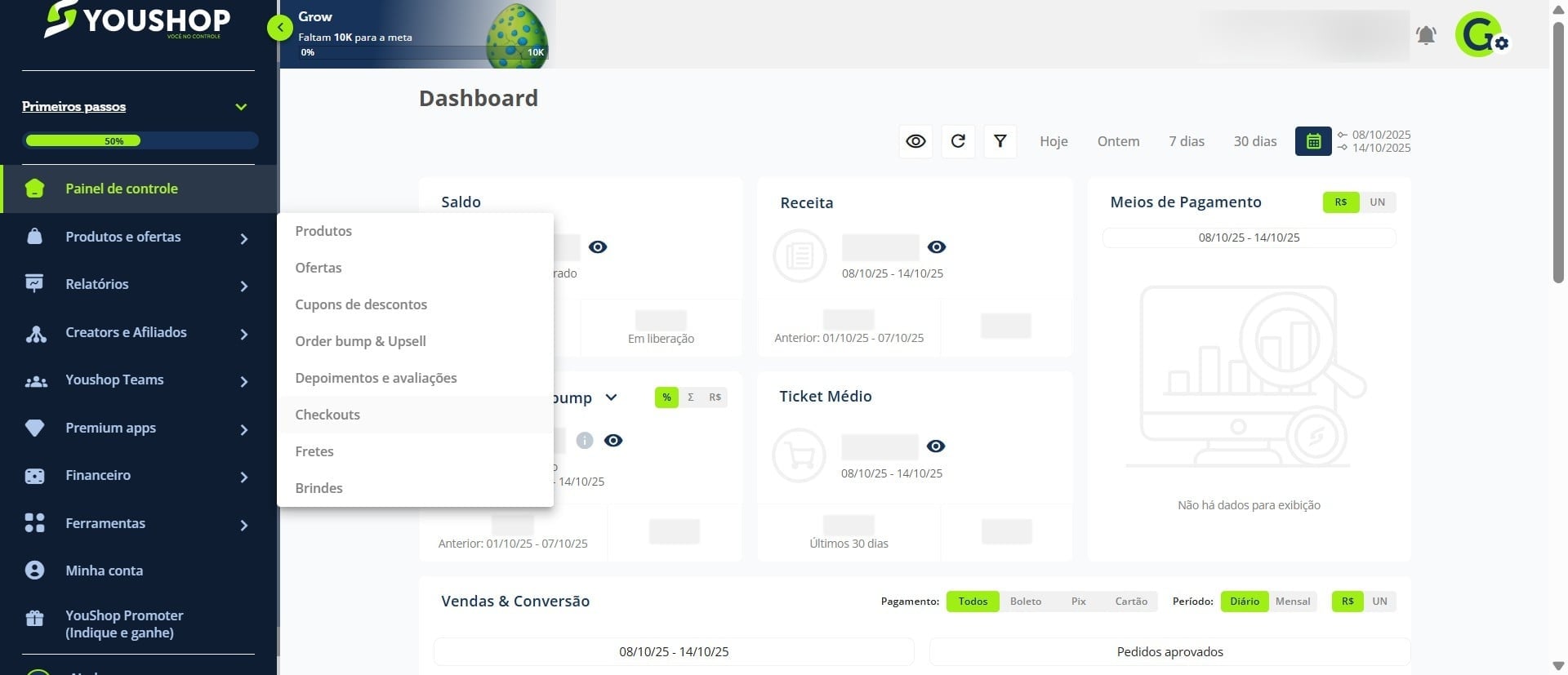Collapse sidebar using green arrow button
This screenshot has height=675, width=1568.
pos(279,28)
